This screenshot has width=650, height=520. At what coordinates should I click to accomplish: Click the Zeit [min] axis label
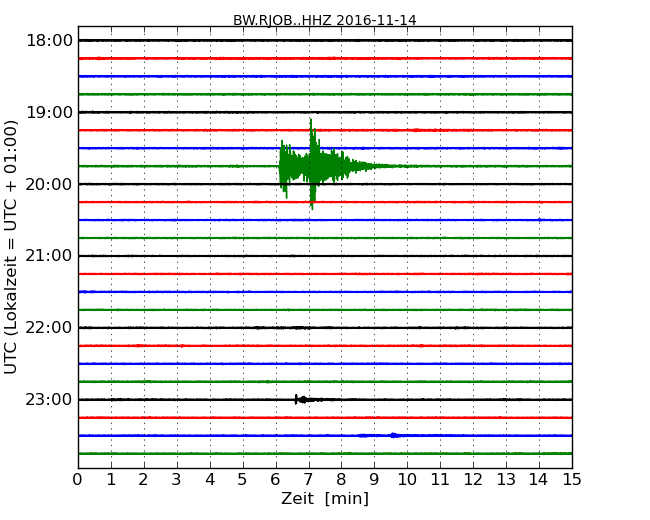coord(325,498)
